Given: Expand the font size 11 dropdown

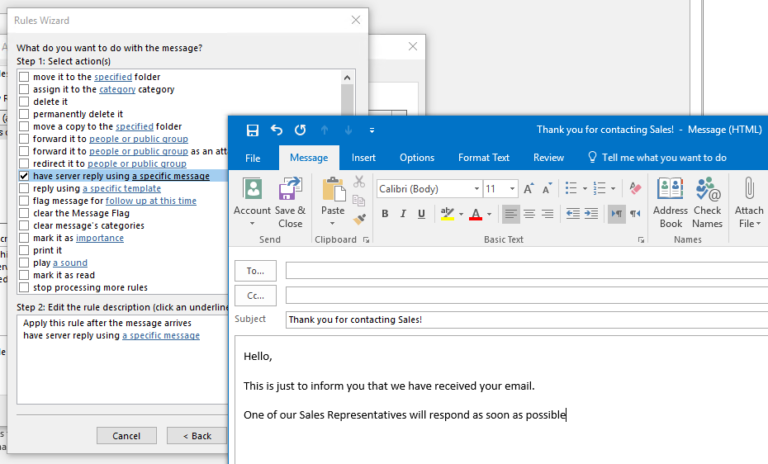Looking at the screenshot, I should pos(513,189).
